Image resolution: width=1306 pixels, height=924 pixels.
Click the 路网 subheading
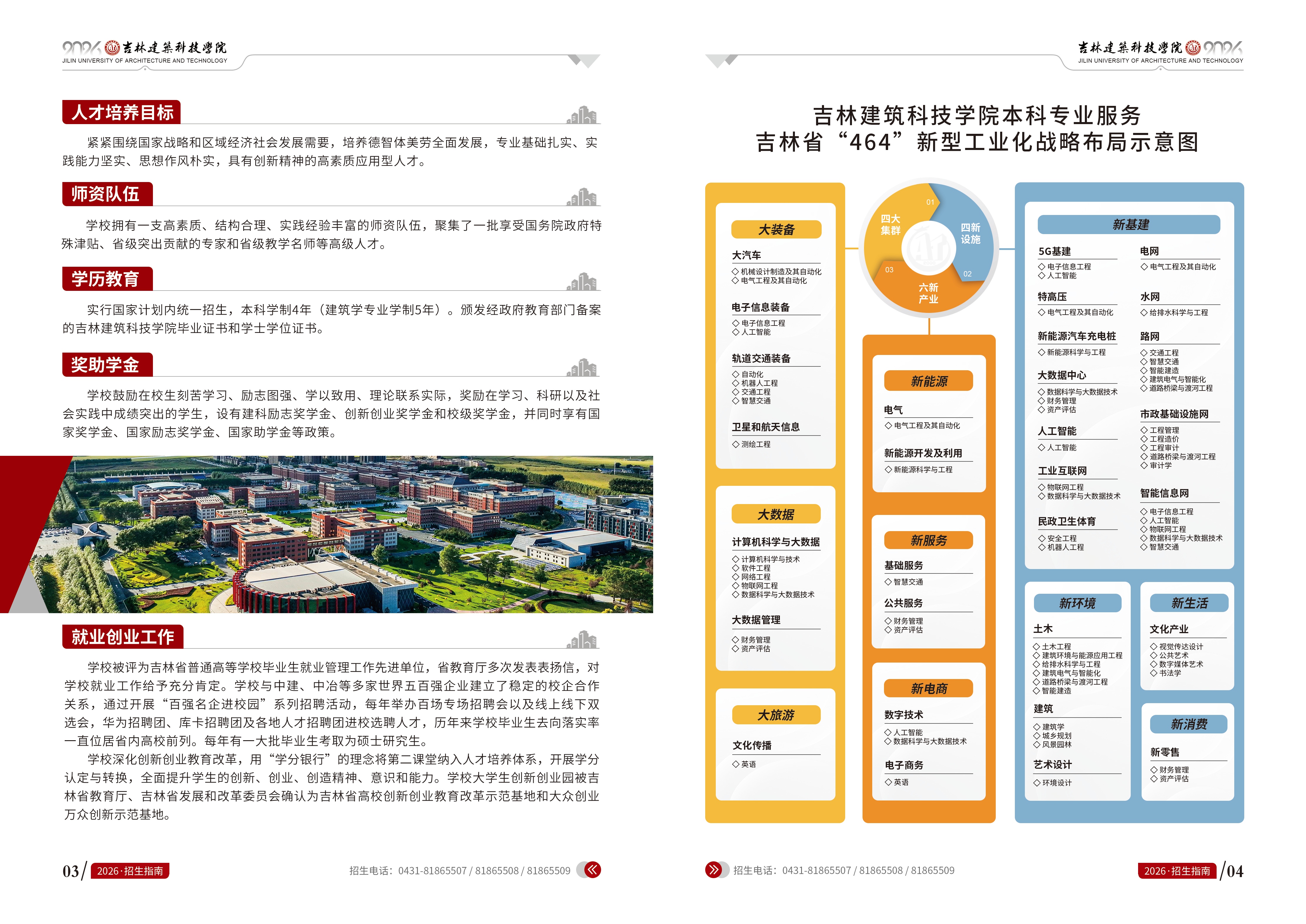(1150, 336)
